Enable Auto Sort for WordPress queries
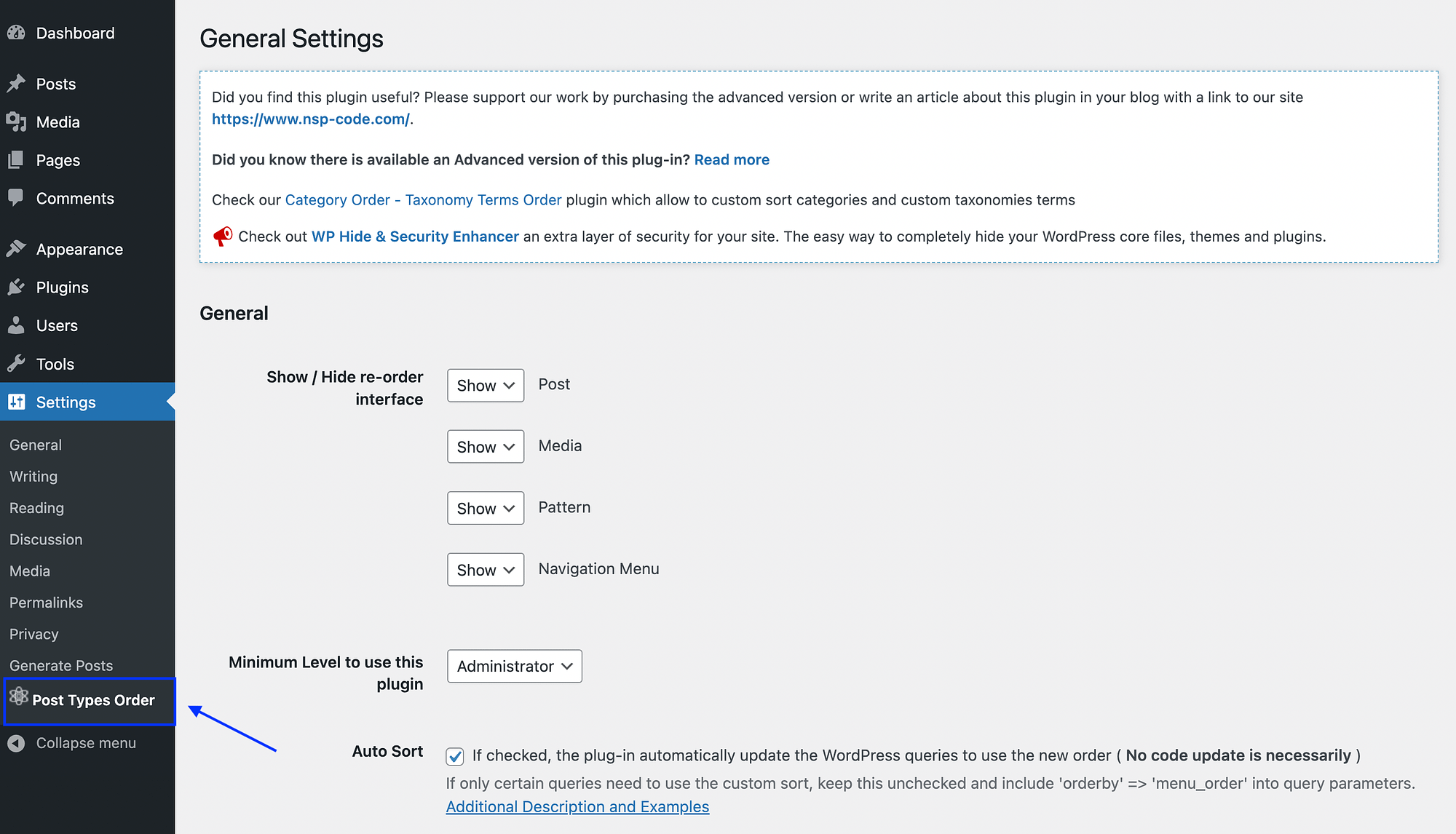 (457, 755)
